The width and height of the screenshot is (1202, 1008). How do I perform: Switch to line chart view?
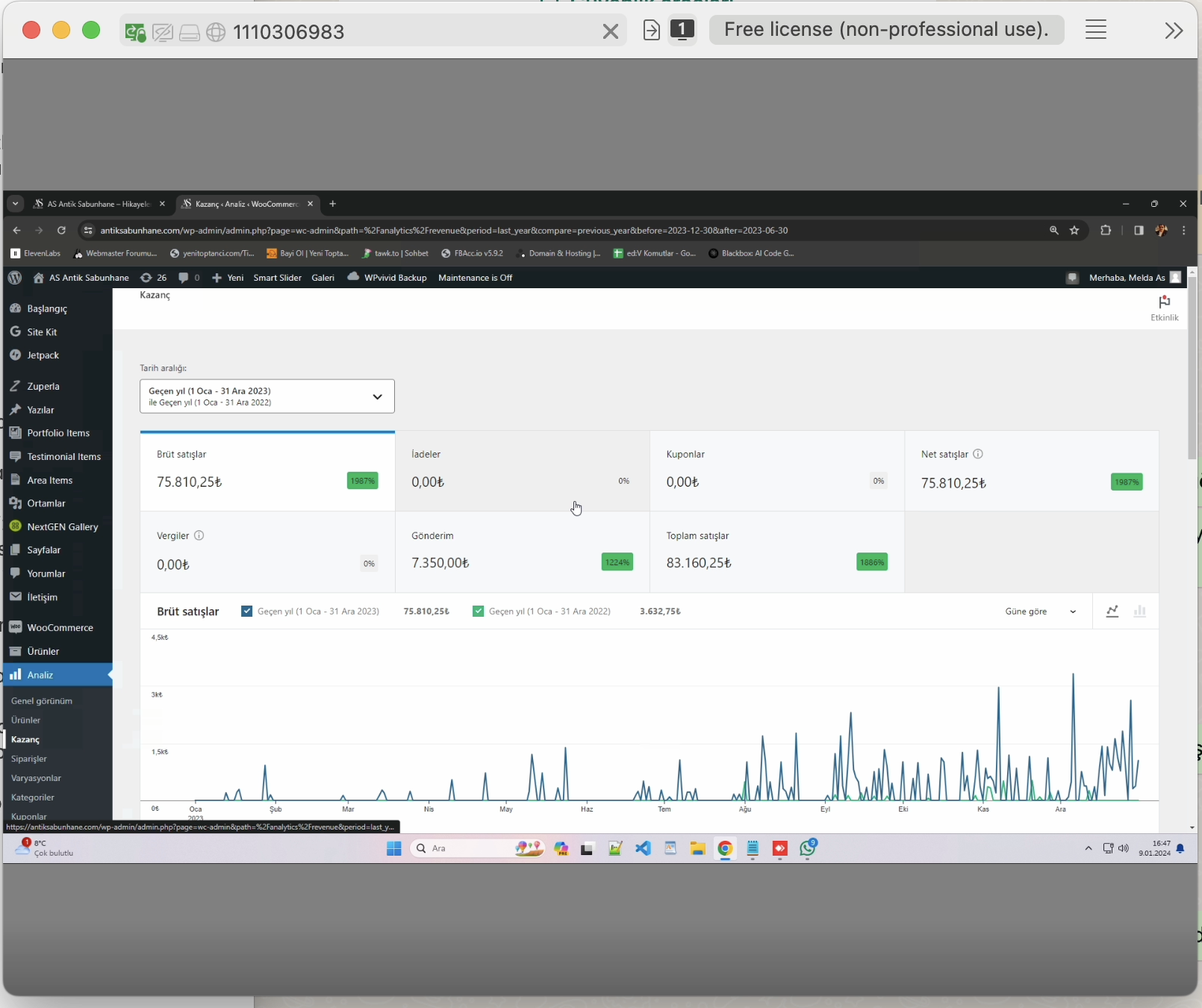point(1112,612)
